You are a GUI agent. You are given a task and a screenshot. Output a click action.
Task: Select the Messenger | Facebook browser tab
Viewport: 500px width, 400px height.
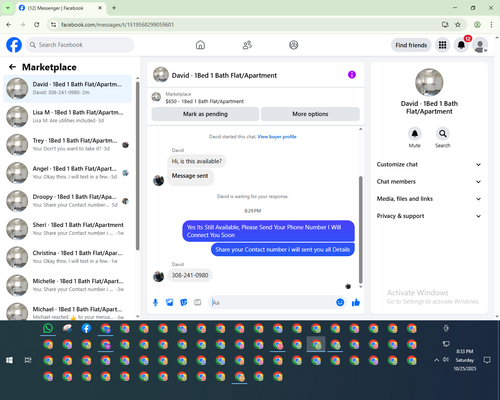[x=60, y=8]
